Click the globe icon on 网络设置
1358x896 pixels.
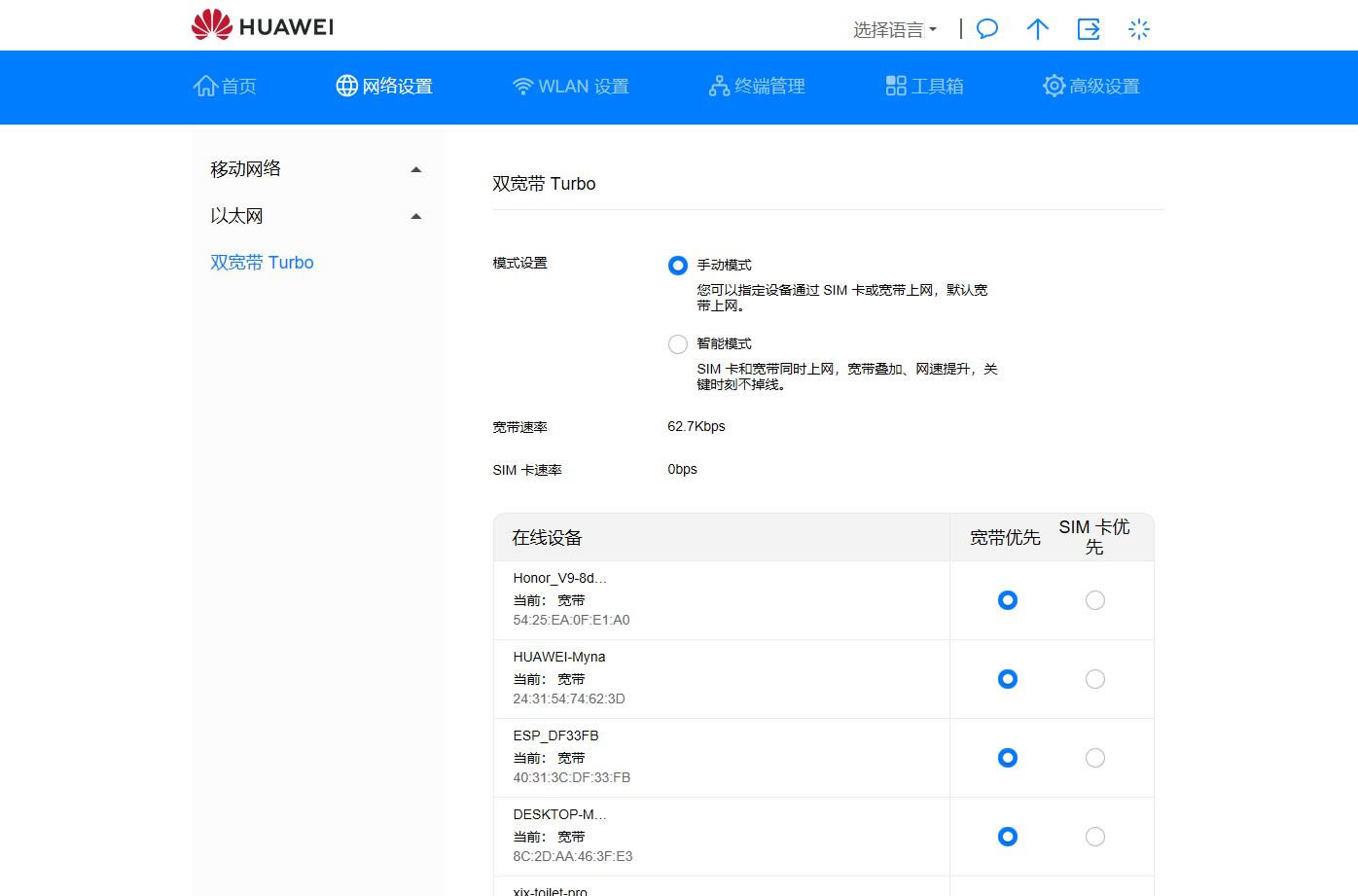346,86
